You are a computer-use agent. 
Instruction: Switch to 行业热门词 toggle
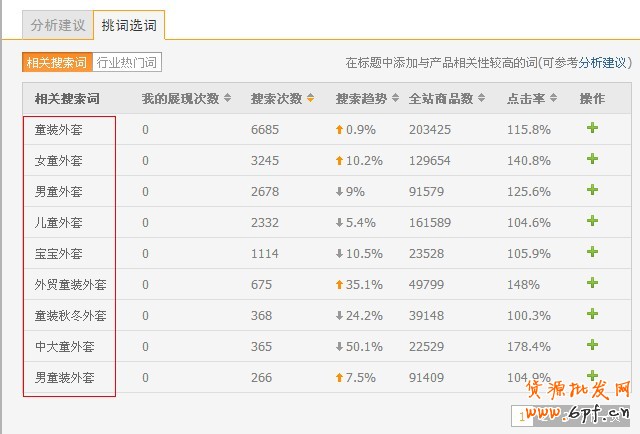pos(127,63)
